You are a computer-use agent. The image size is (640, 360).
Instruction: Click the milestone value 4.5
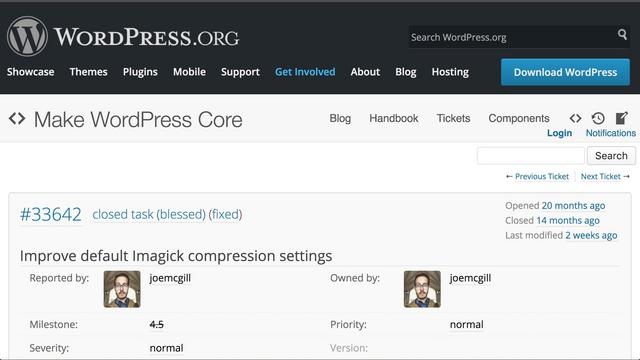click(x=156, y=324)
